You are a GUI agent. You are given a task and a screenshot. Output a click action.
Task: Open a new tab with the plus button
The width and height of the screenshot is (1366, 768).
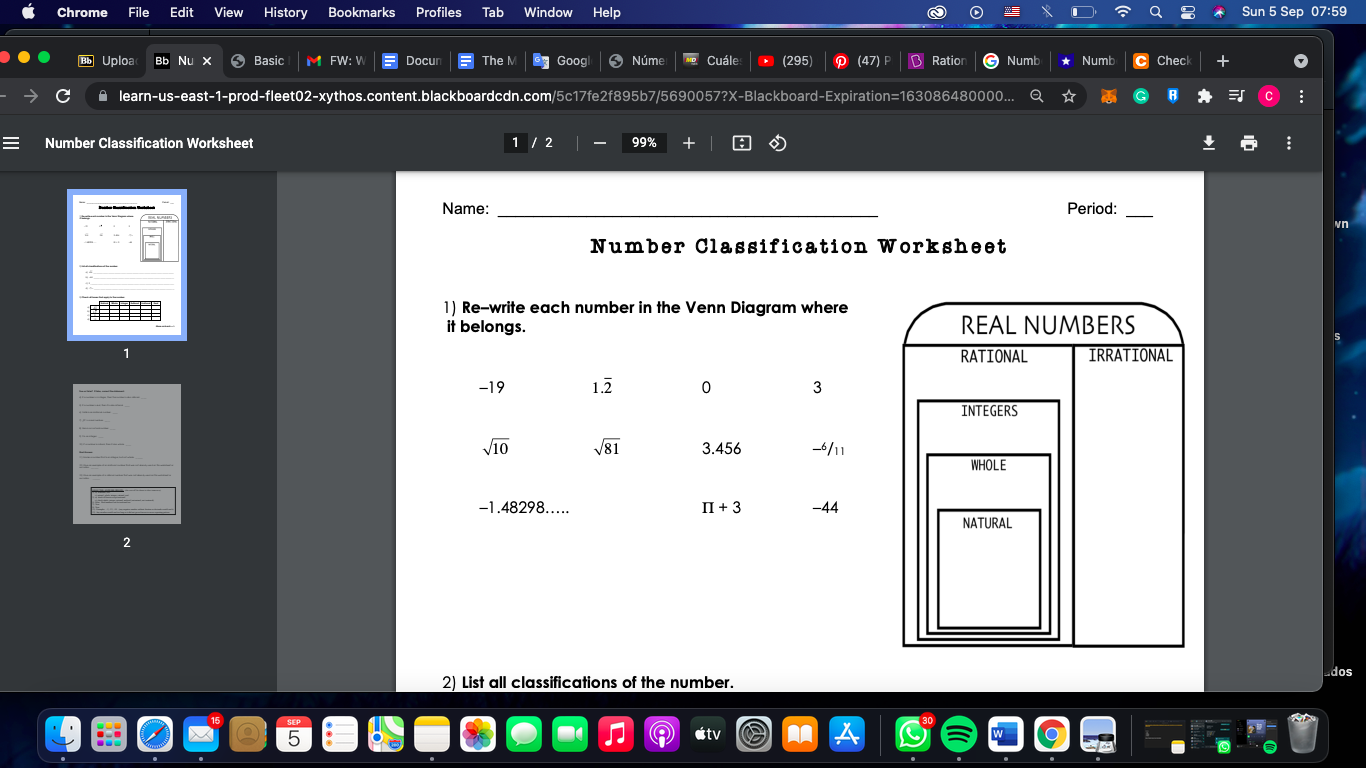click(x=1222, y=60)
